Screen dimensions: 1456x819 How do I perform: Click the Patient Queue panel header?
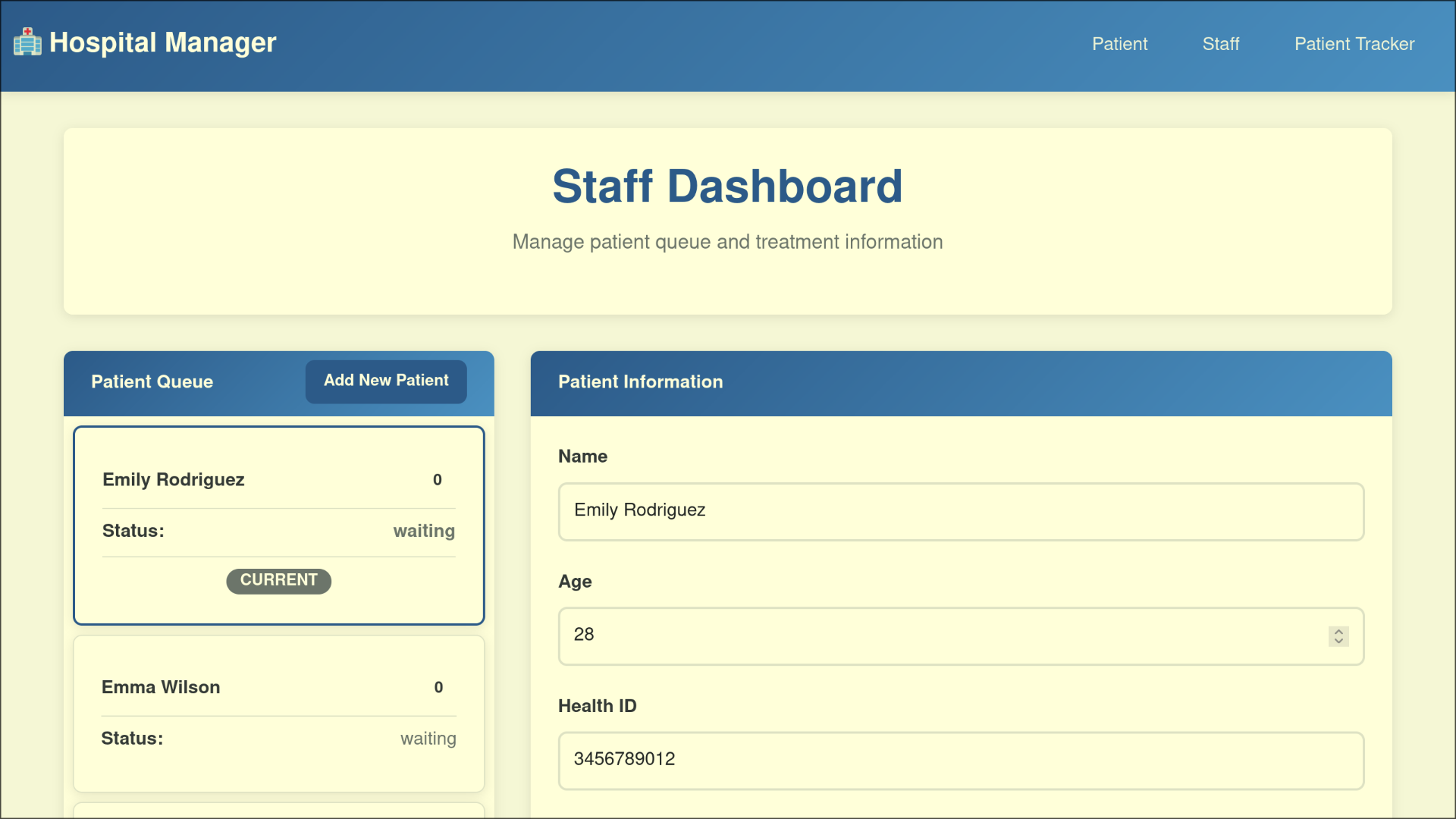(x=152, y=382)
